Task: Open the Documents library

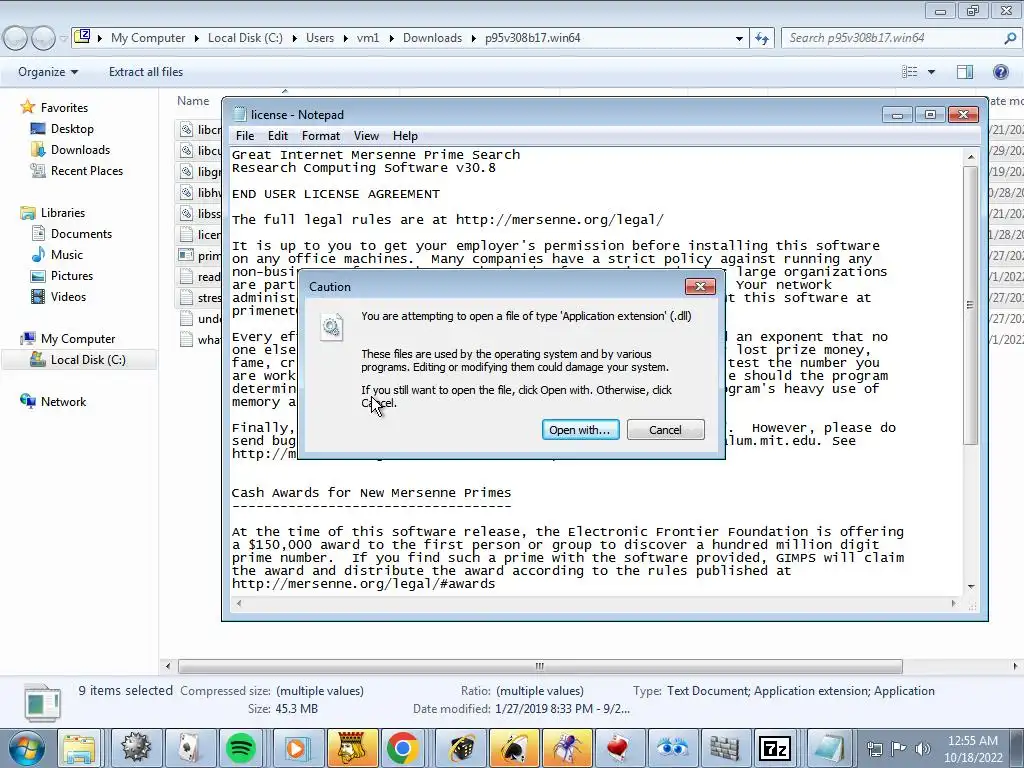Action: [x=81, y=234]
